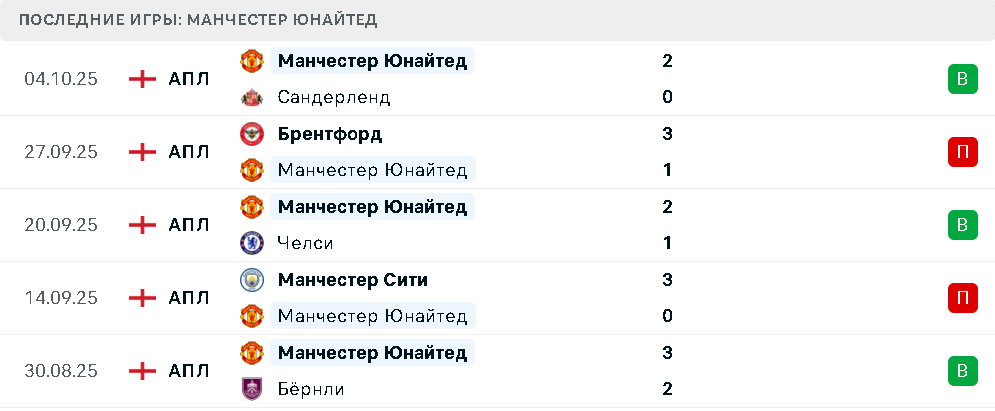Click red П loss badge for Manchester City match
This screenshot has height=411, width=995.
(962, 298)
